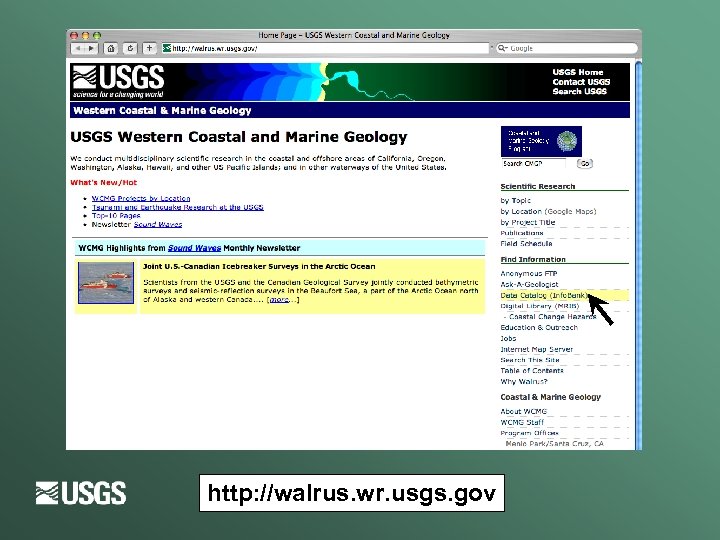Open by Location (Google Maps) link
This screenshot has height=540, width=720.
click(x=548, y=212)
